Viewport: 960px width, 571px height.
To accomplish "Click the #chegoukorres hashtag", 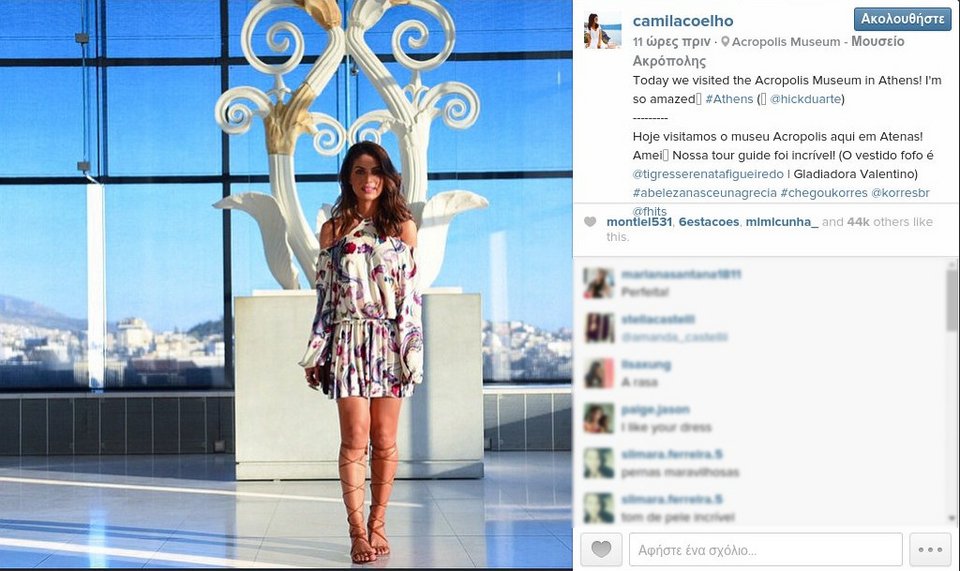I will click(x=824, y=193).
